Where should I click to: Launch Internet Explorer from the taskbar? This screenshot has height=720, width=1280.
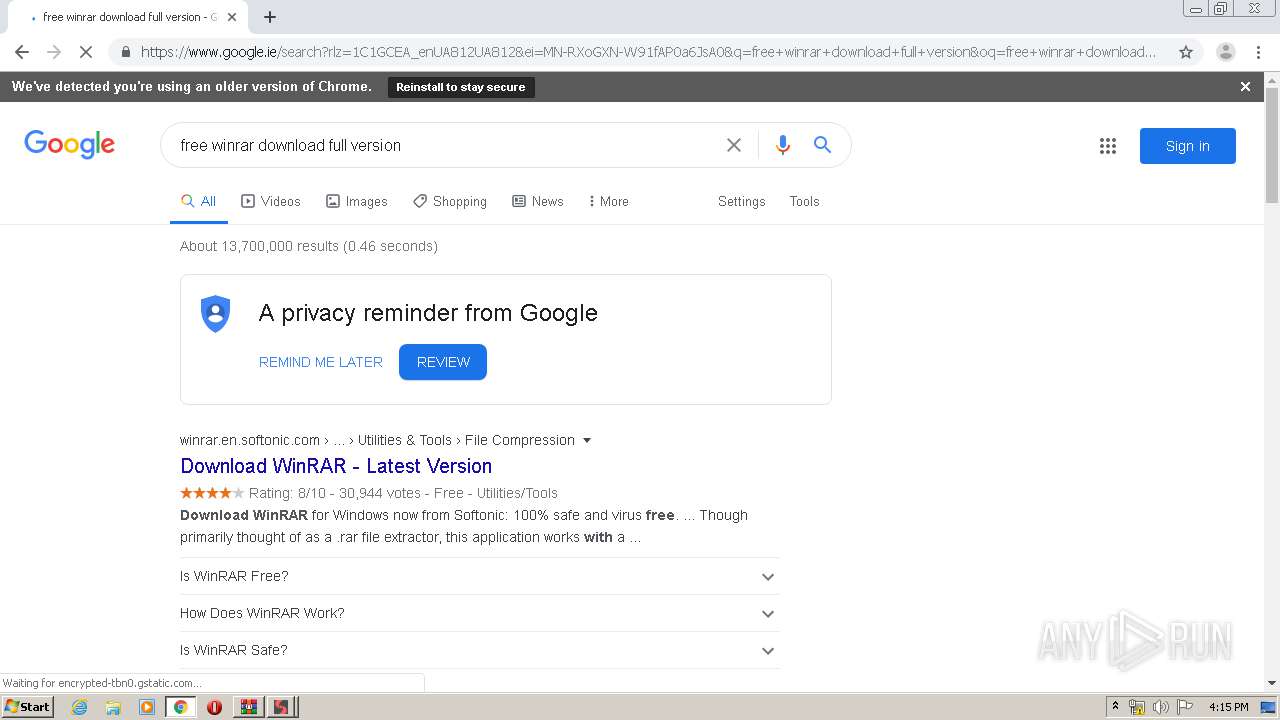pyautogui.click(x=79, y=707)
